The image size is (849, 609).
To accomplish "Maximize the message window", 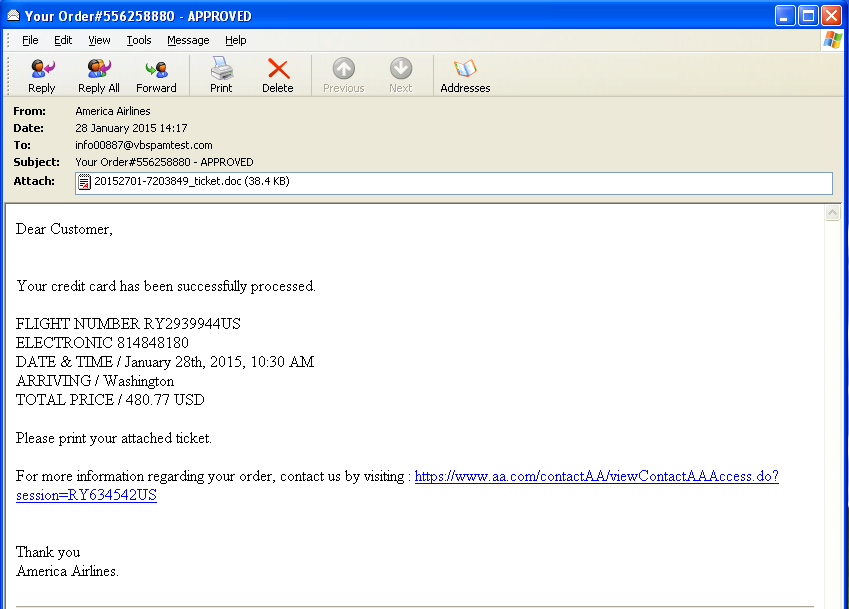I will coord(808,16).
